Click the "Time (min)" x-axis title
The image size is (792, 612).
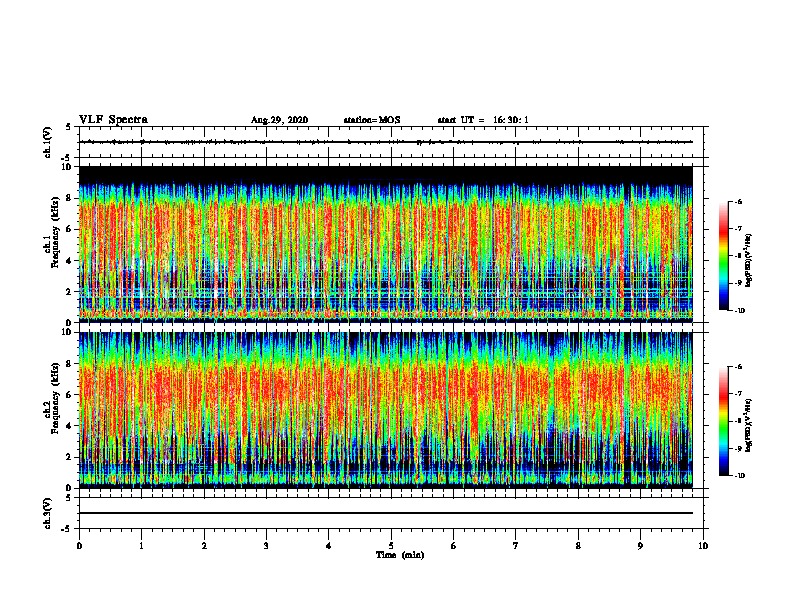coord(400,555)
